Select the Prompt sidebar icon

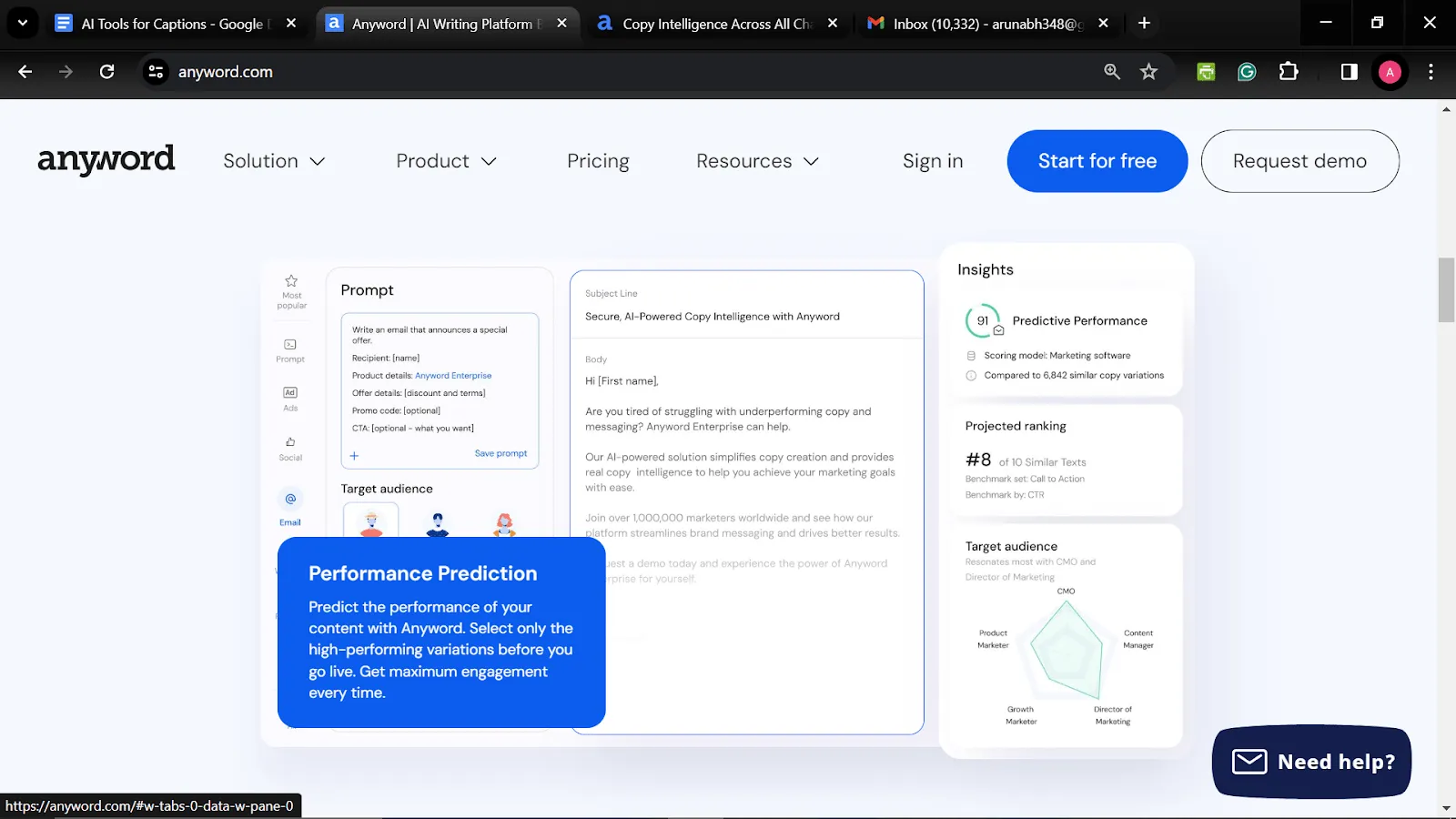(x=290, y=345)
